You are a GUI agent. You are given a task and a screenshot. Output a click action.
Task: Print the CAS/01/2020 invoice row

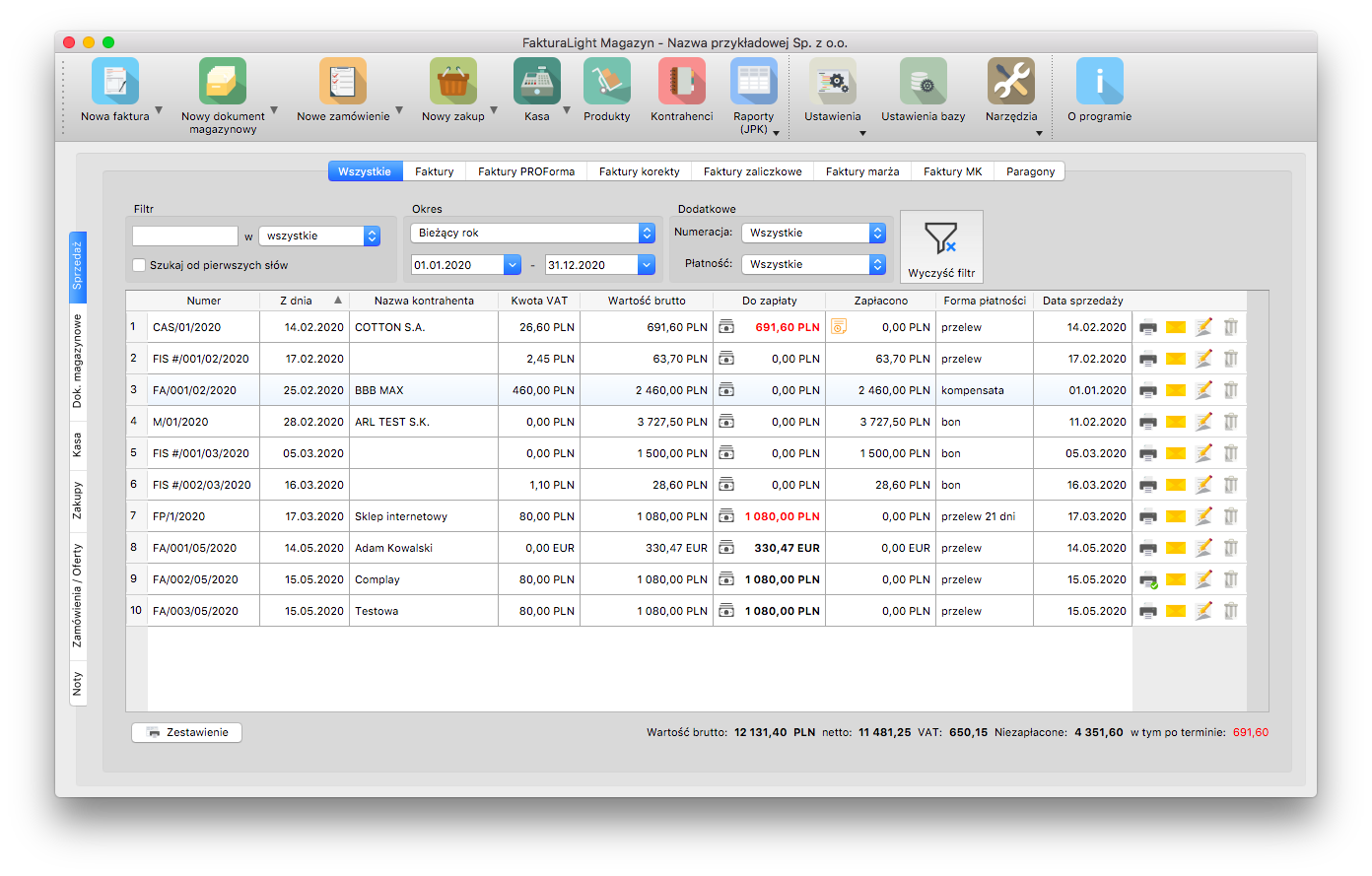pyautogui.click(x=1148, y=327)
